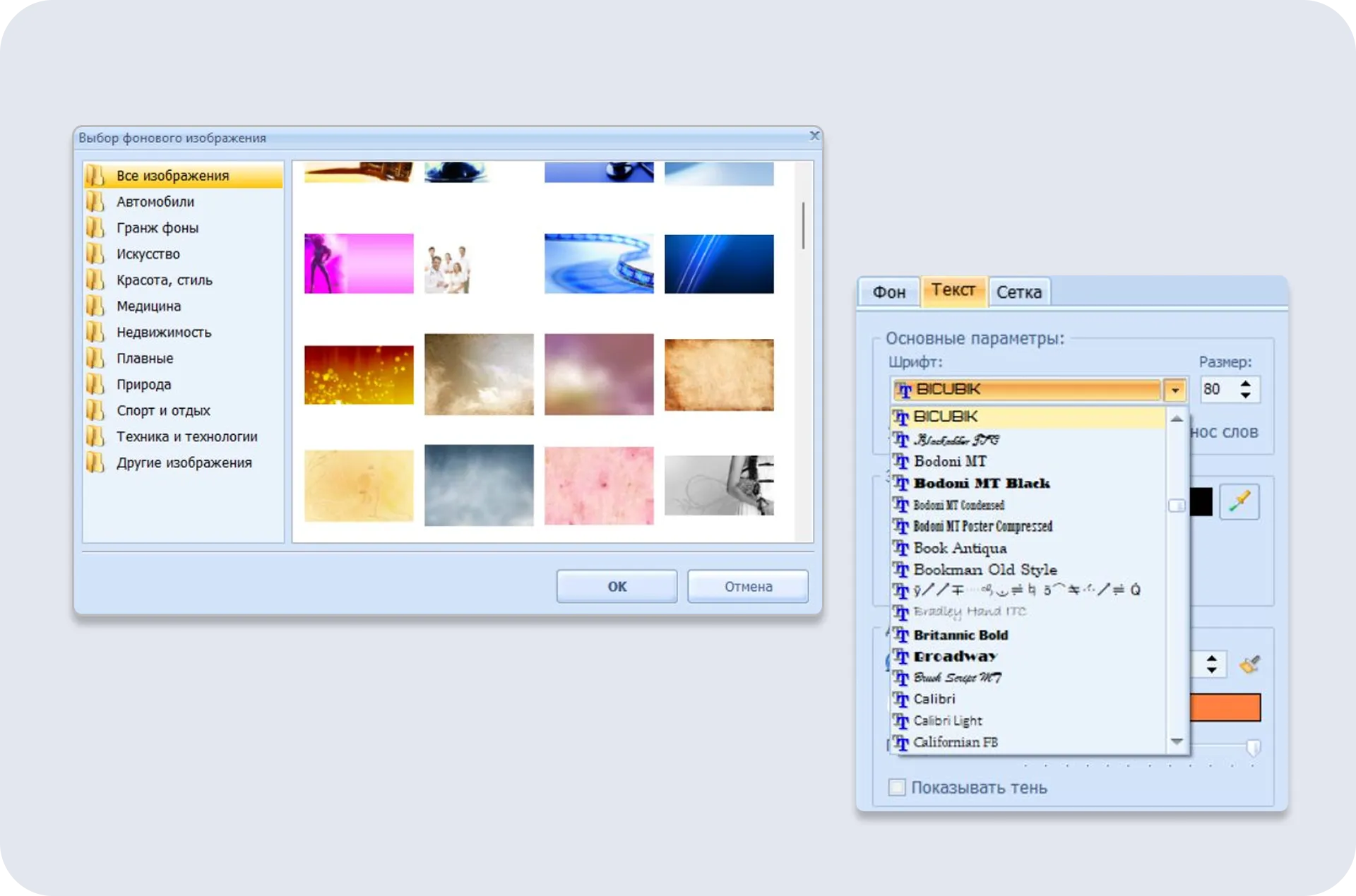Choose the purple haze background thumbnail
Screen dimensions: 1356x896
pos(599,374)
